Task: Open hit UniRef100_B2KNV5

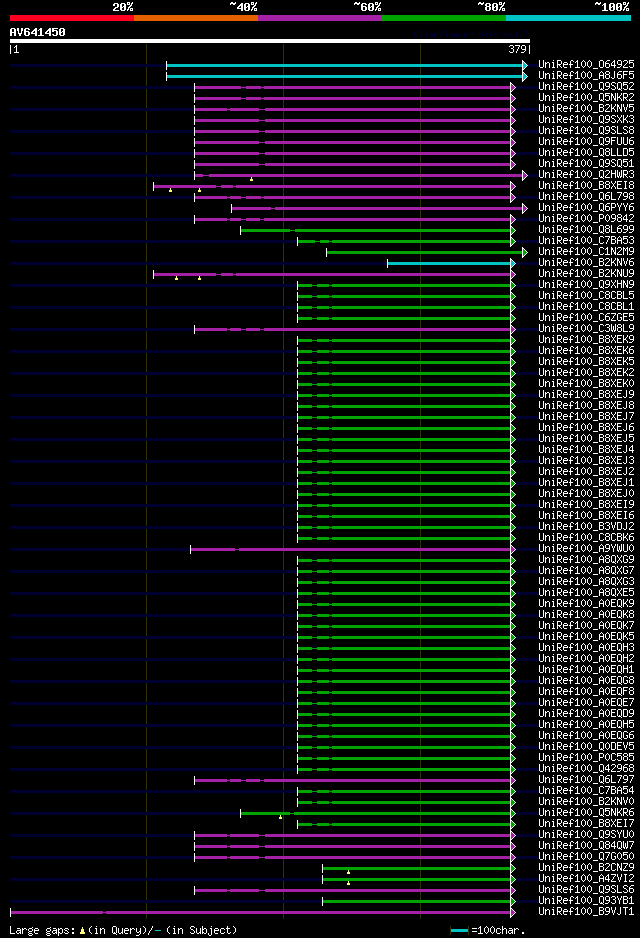Action: tap(586, 108)
